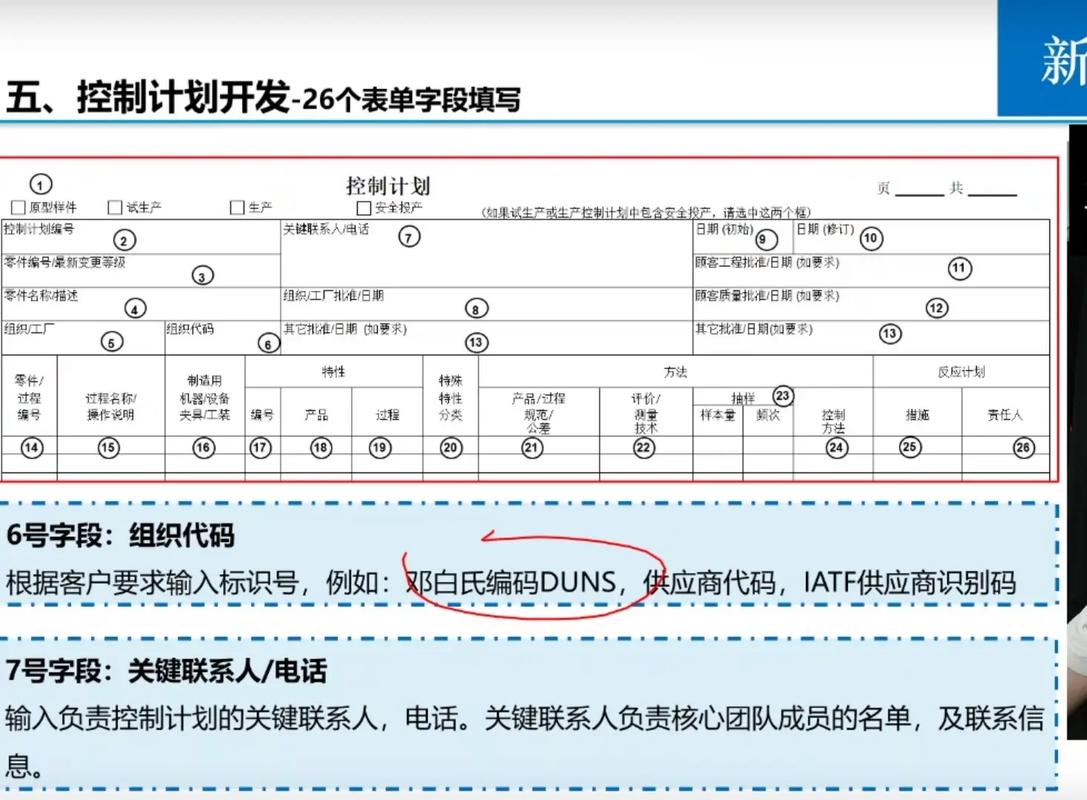The height and width of the screenshot is (800, 1087).
Task: Select circled badge 7 in 关键联系人/电话 field
Action: (x=408, y=237)
